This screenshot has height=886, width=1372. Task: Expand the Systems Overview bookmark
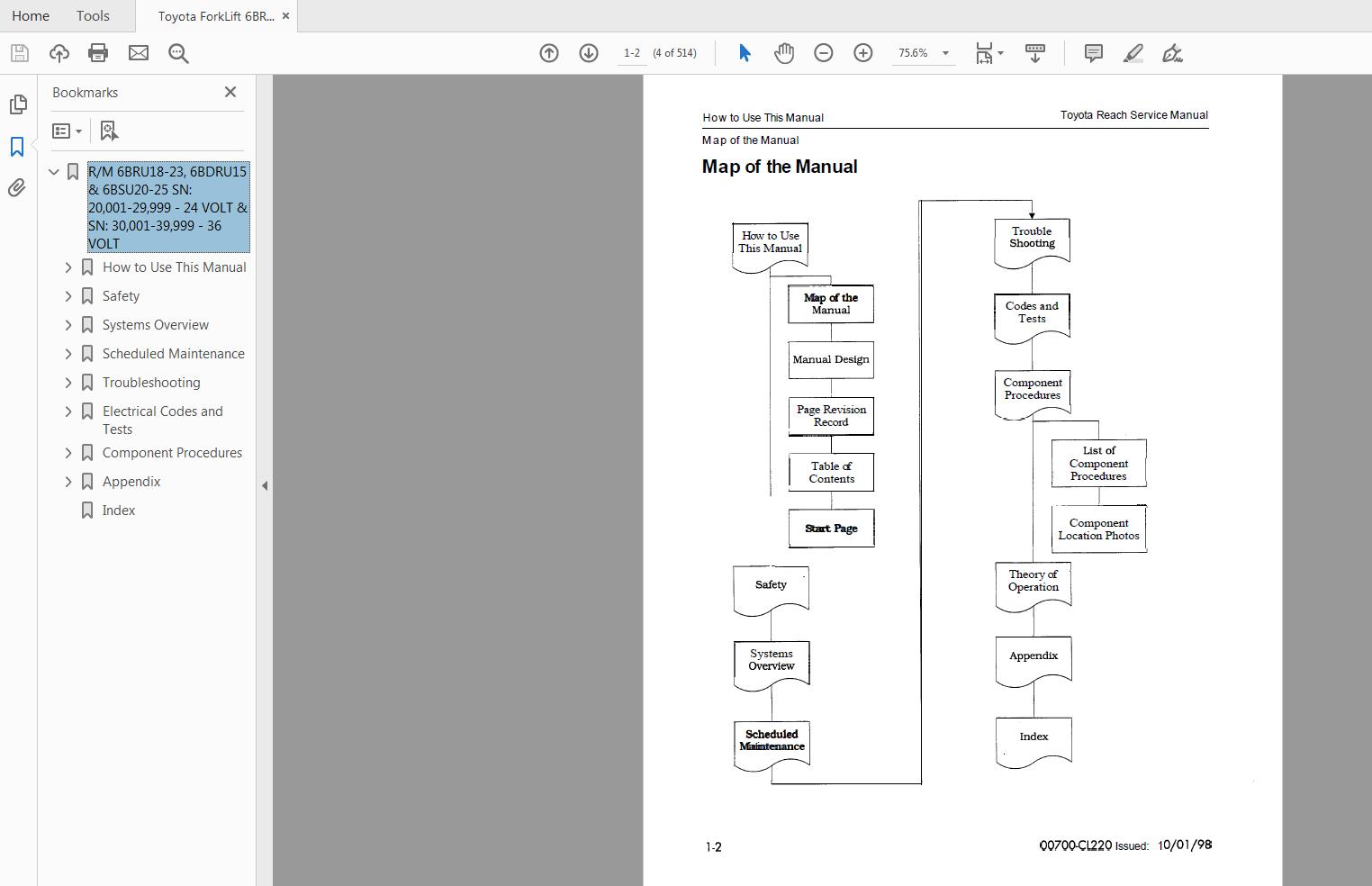click(x=68, y=325)
